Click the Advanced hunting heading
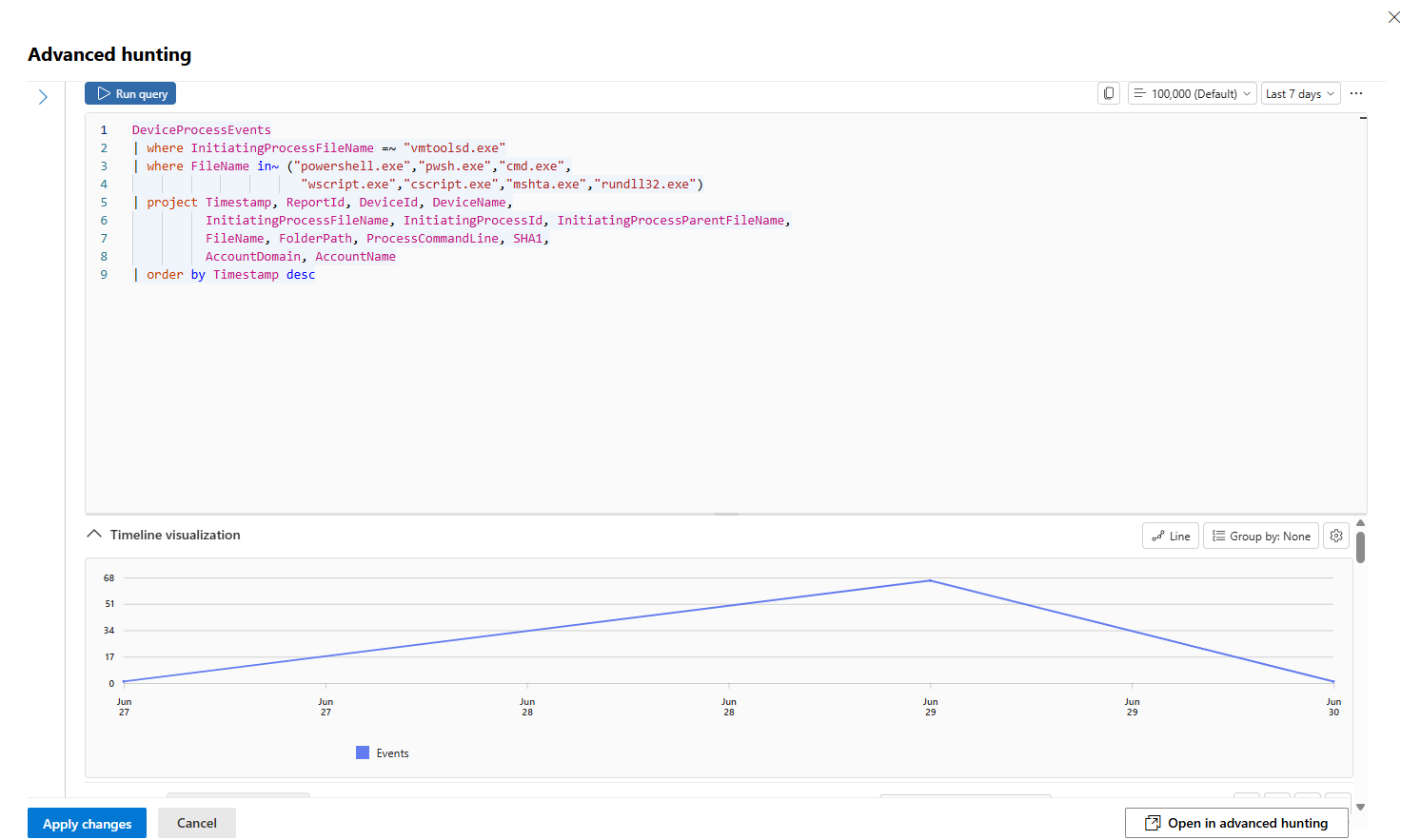1401x840 pixels. coord(109,54)
